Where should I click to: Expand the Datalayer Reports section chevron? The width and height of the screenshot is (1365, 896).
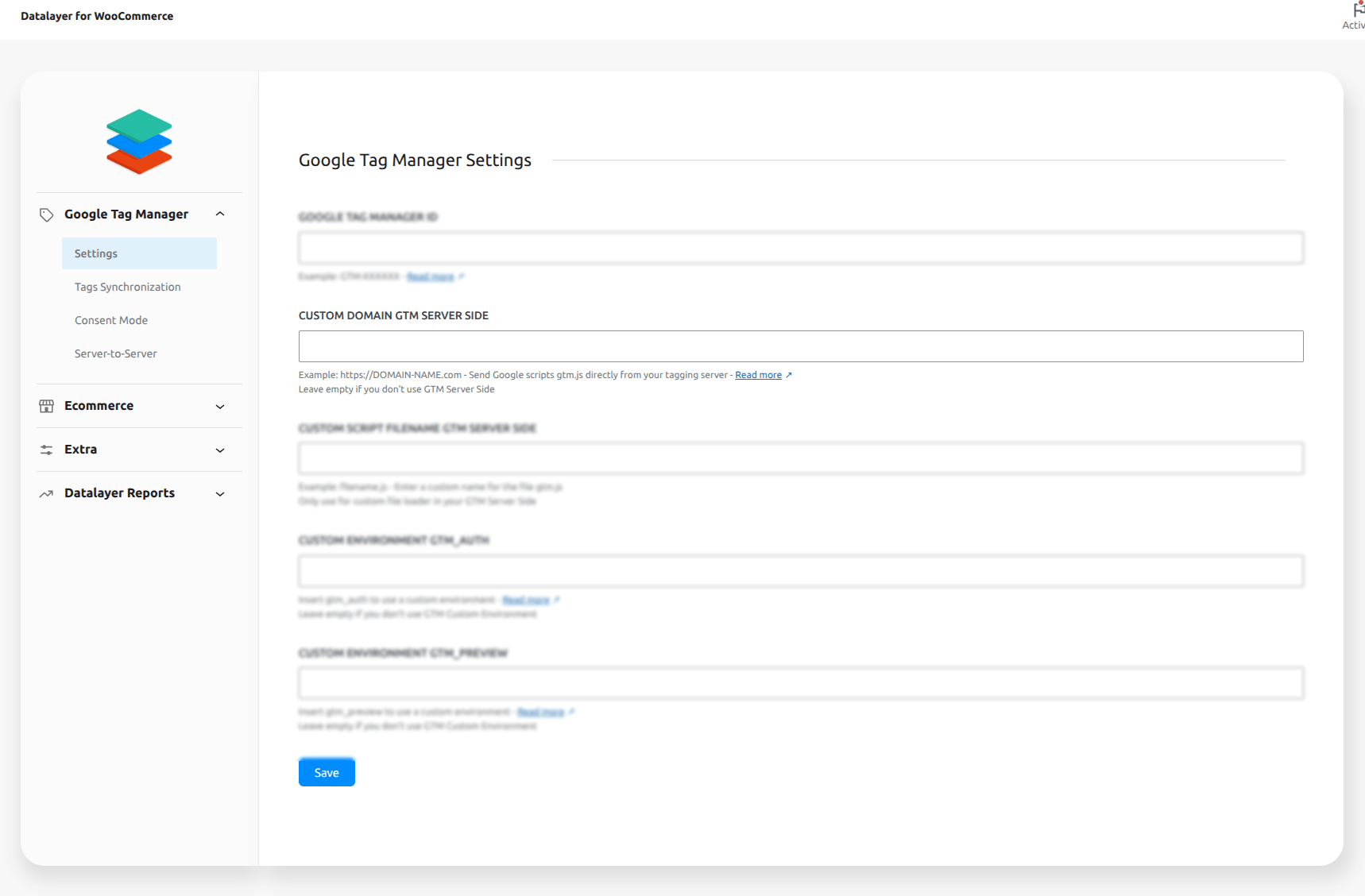click(x=220, y=494)
